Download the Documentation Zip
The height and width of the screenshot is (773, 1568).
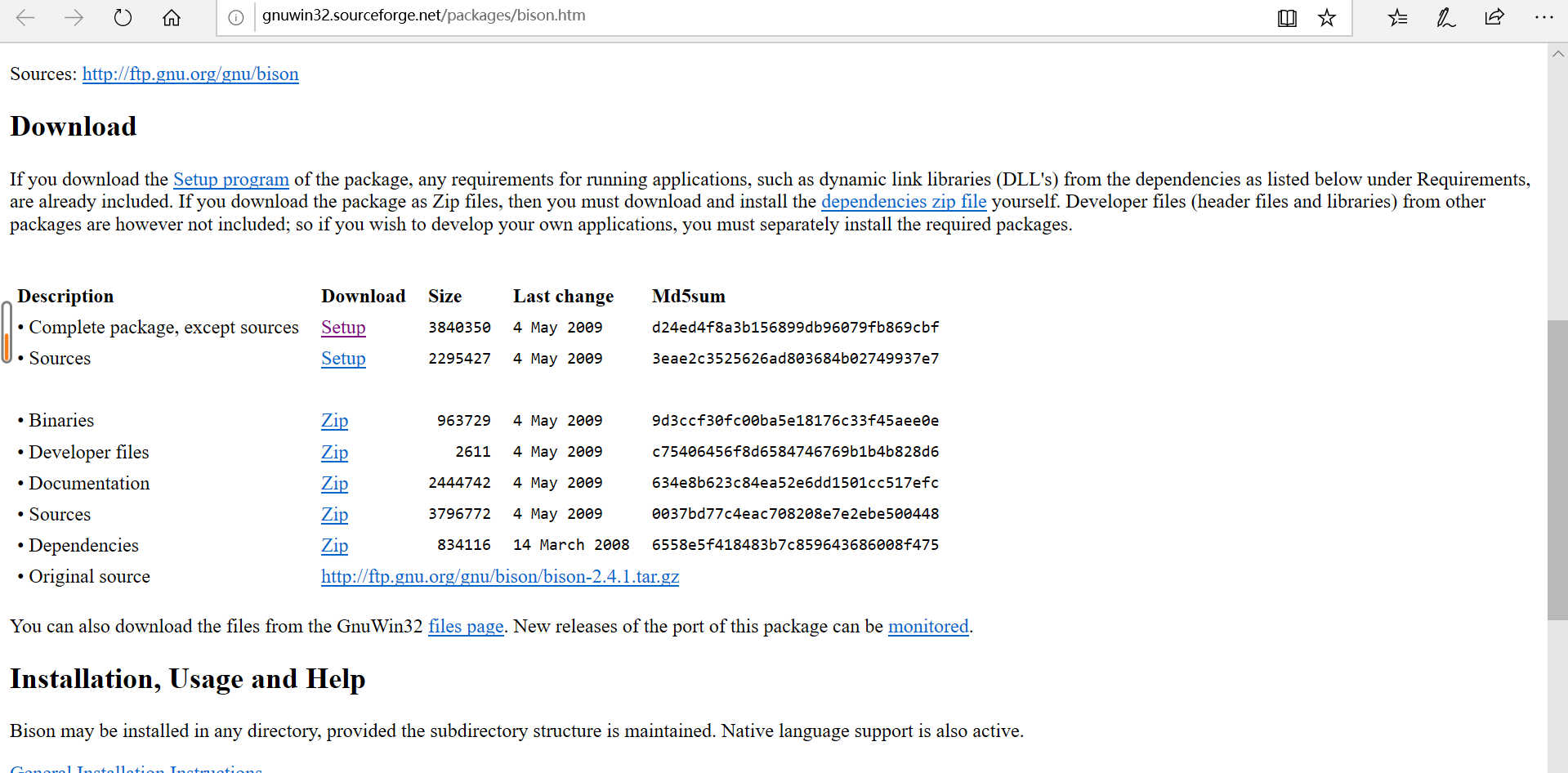point(334,483)
